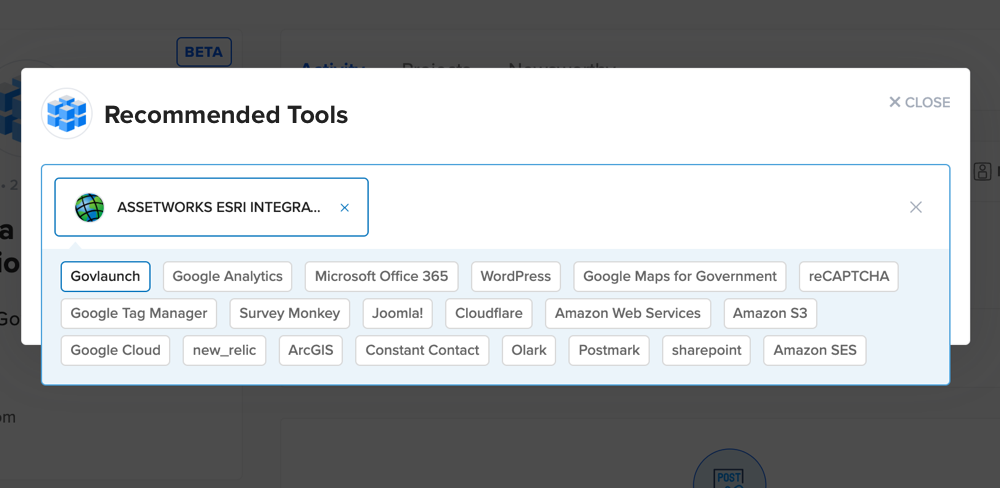Close the Recommended Tools dialog

[919, 102]
